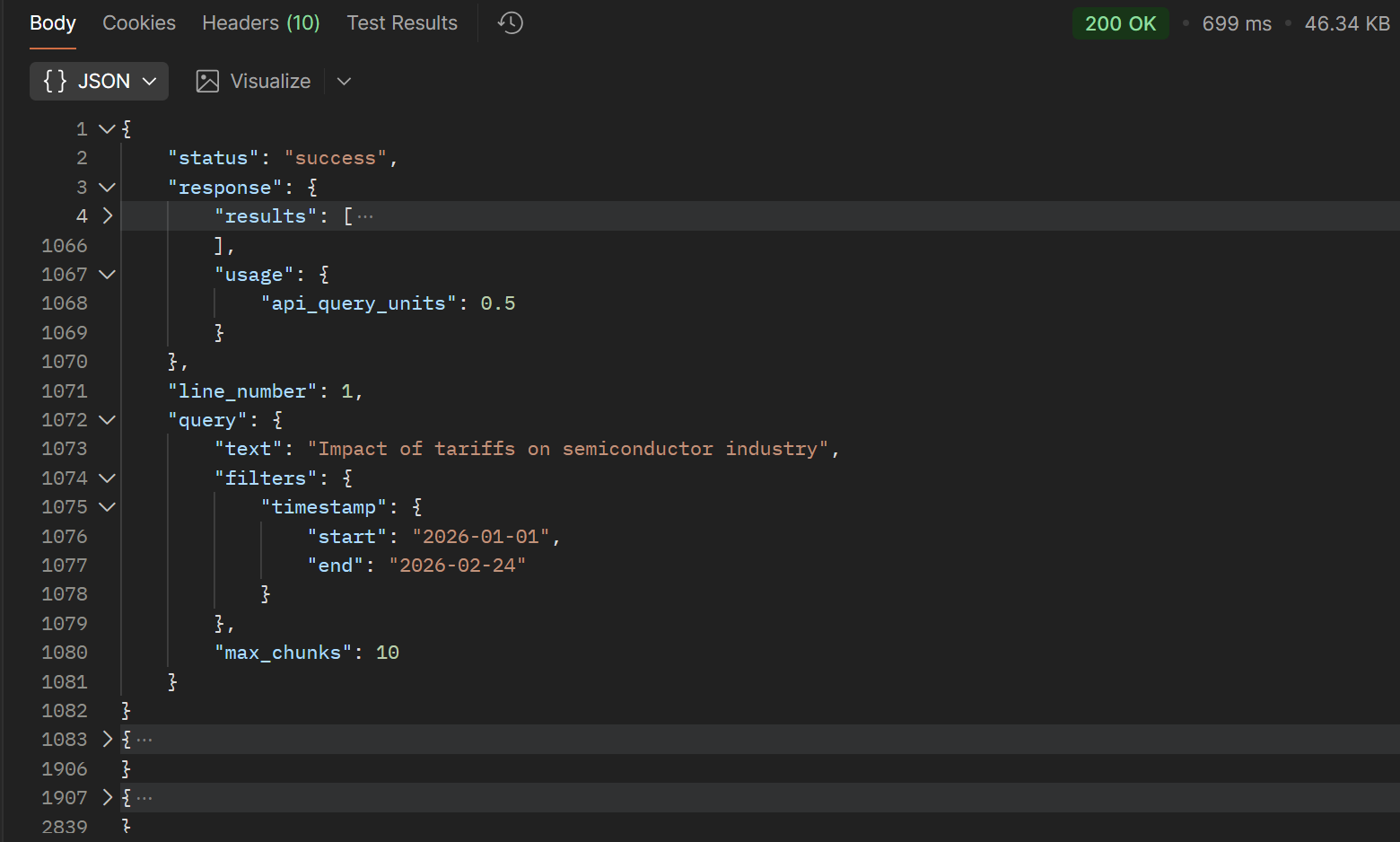Click the 699 ms response time indicator
This screenshot has height=842, width=1400.
coord(1237,23)
